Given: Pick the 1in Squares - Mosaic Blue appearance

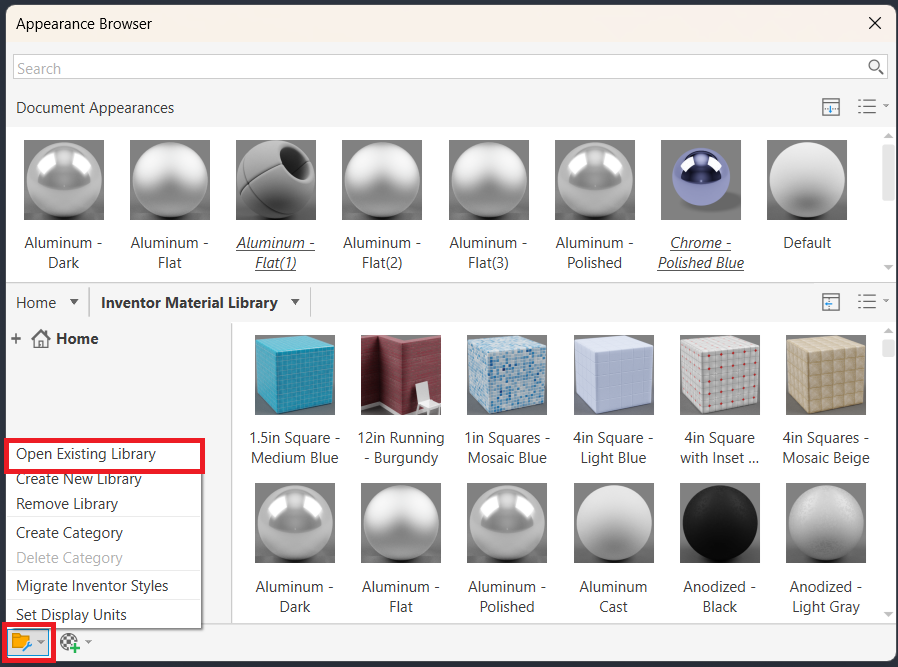Looking at the screenshot, I should click(x=507, y=400).
